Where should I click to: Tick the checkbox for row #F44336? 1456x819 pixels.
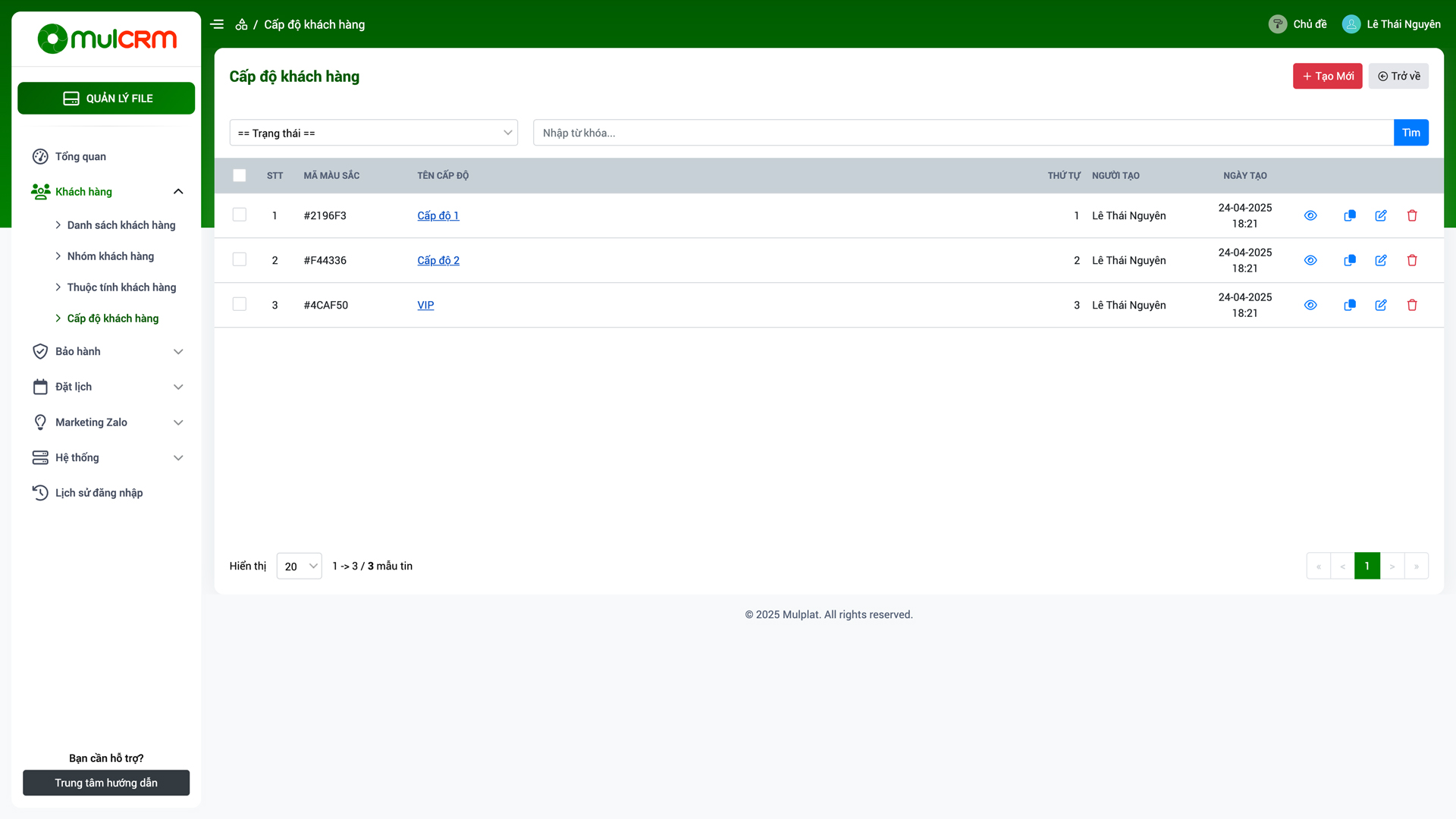240,259
